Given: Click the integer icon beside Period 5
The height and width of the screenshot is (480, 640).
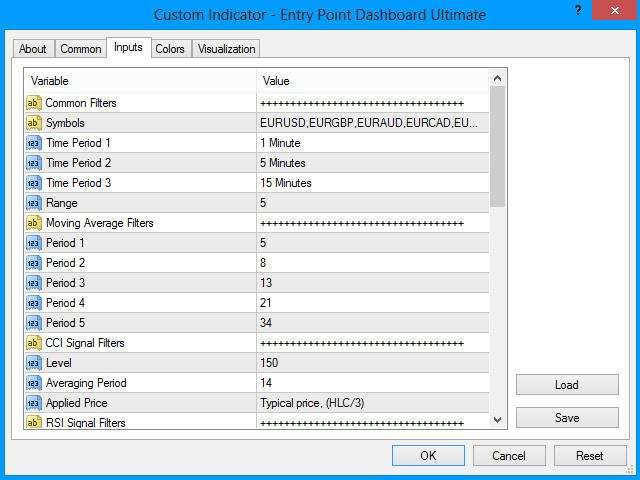Looking at the screenshot, I should pyautogui.click(x=34, y=323).
